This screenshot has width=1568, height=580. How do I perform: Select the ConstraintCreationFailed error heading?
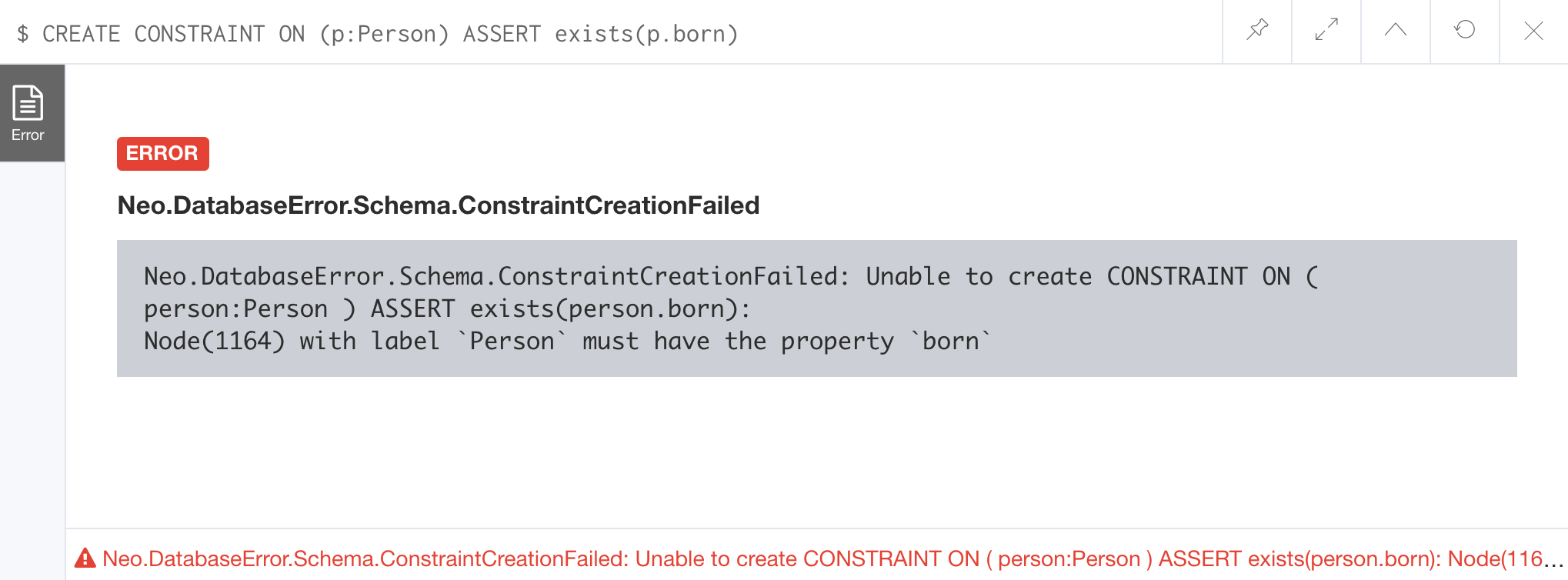tap(439, 205)
